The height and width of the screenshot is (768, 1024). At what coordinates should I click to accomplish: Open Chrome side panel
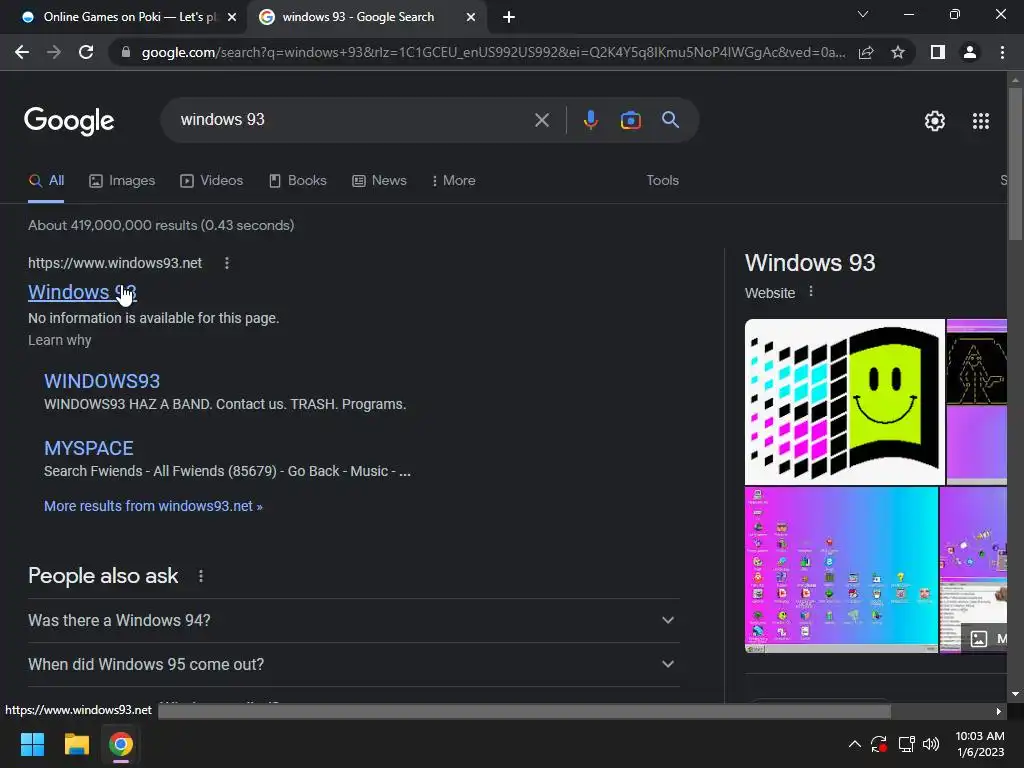point(938,52)
